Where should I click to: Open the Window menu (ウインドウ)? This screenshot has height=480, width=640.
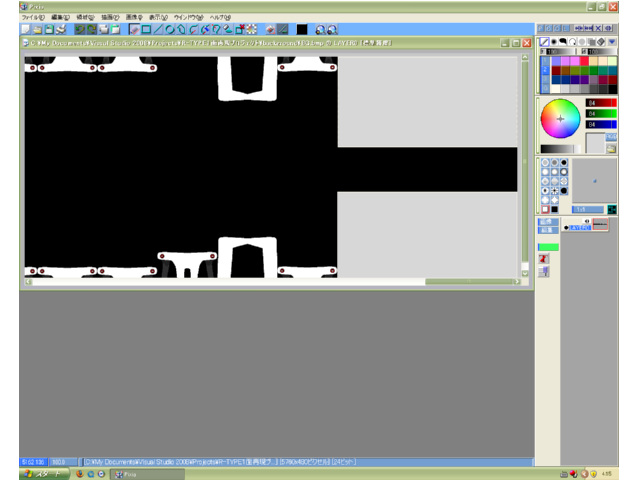(189, 18)
